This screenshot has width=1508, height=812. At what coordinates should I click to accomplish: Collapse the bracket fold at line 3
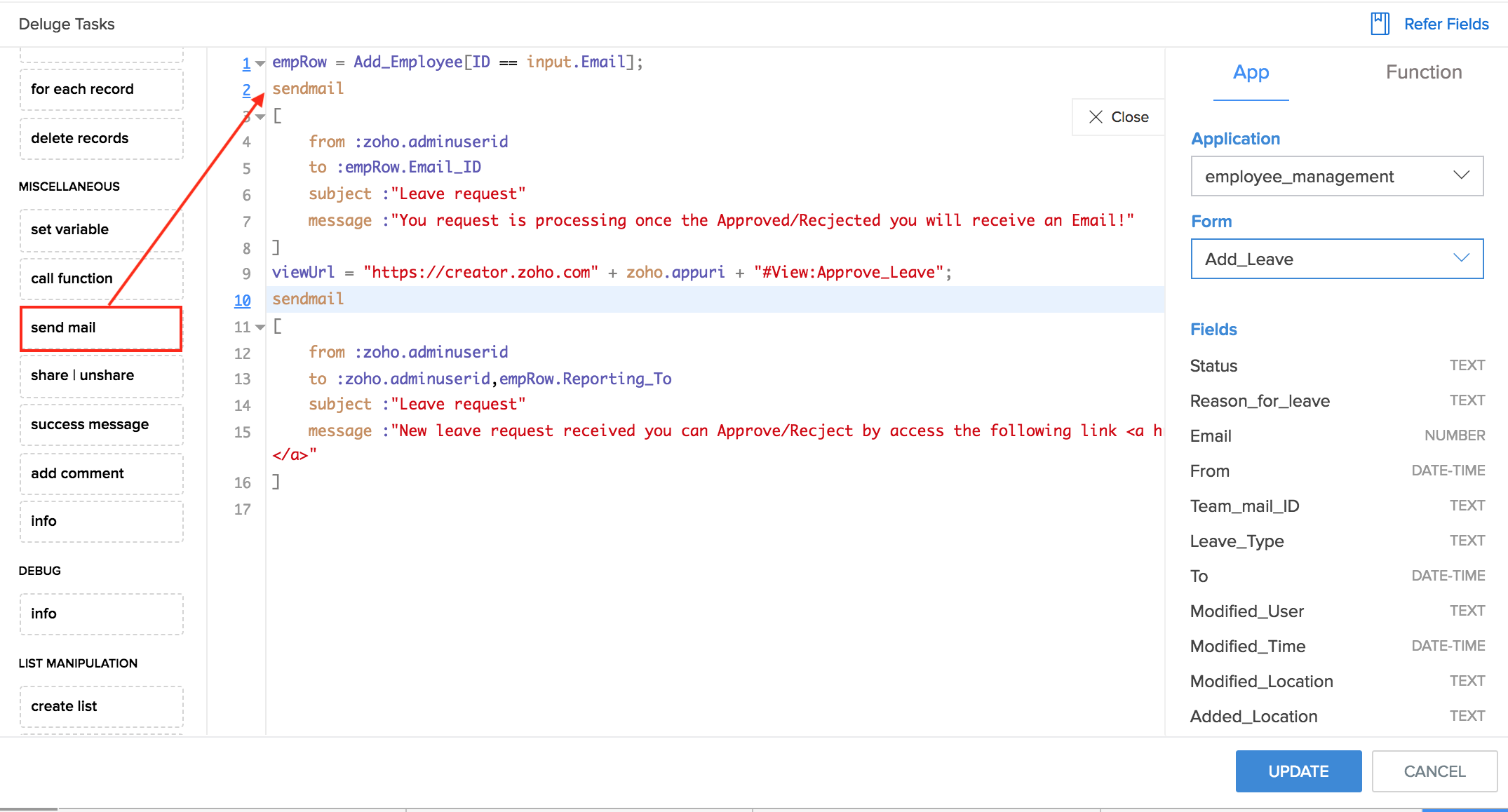point(260,117)
